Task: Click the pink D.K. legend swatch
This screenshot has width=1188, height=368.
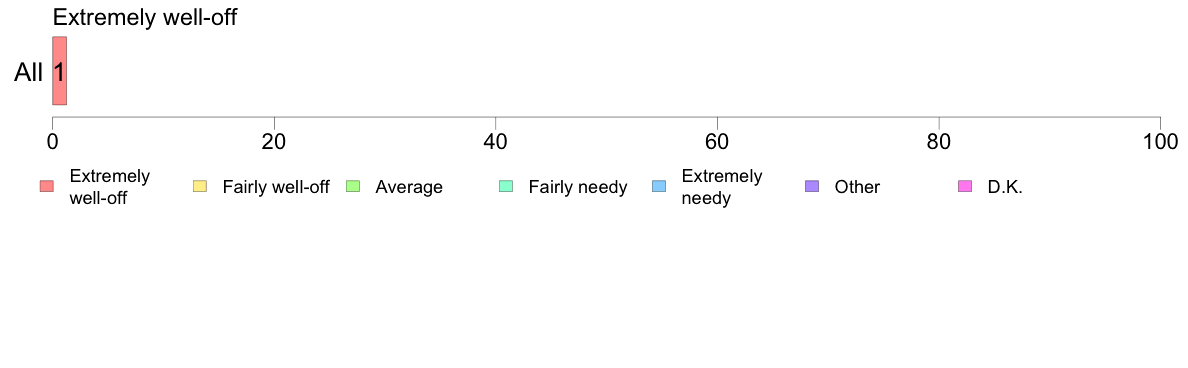Action: point(964,186)
